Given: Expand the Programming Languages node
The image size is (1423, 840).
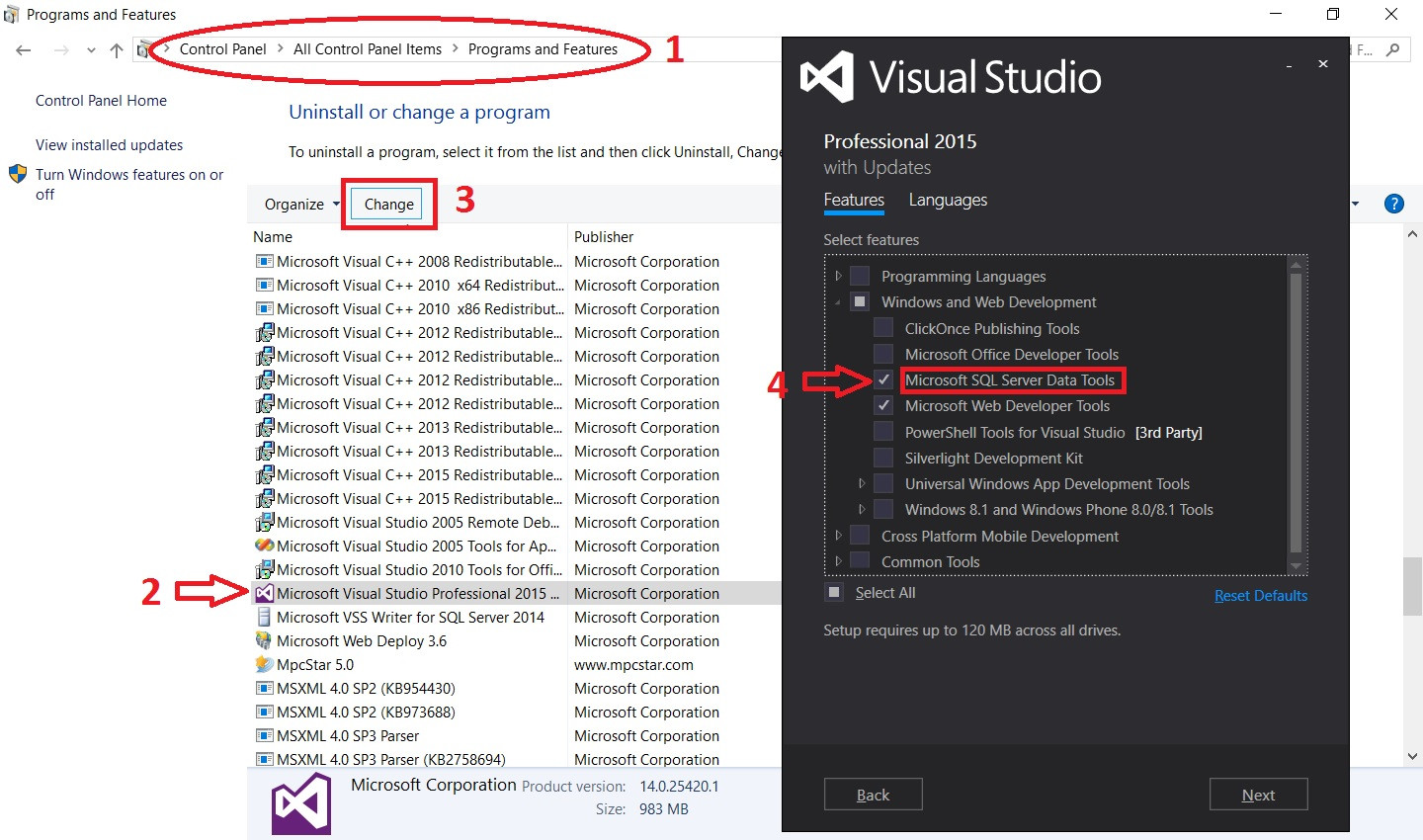Looking at the screenshot, I should pyautogui.click(x=838, y=276).
